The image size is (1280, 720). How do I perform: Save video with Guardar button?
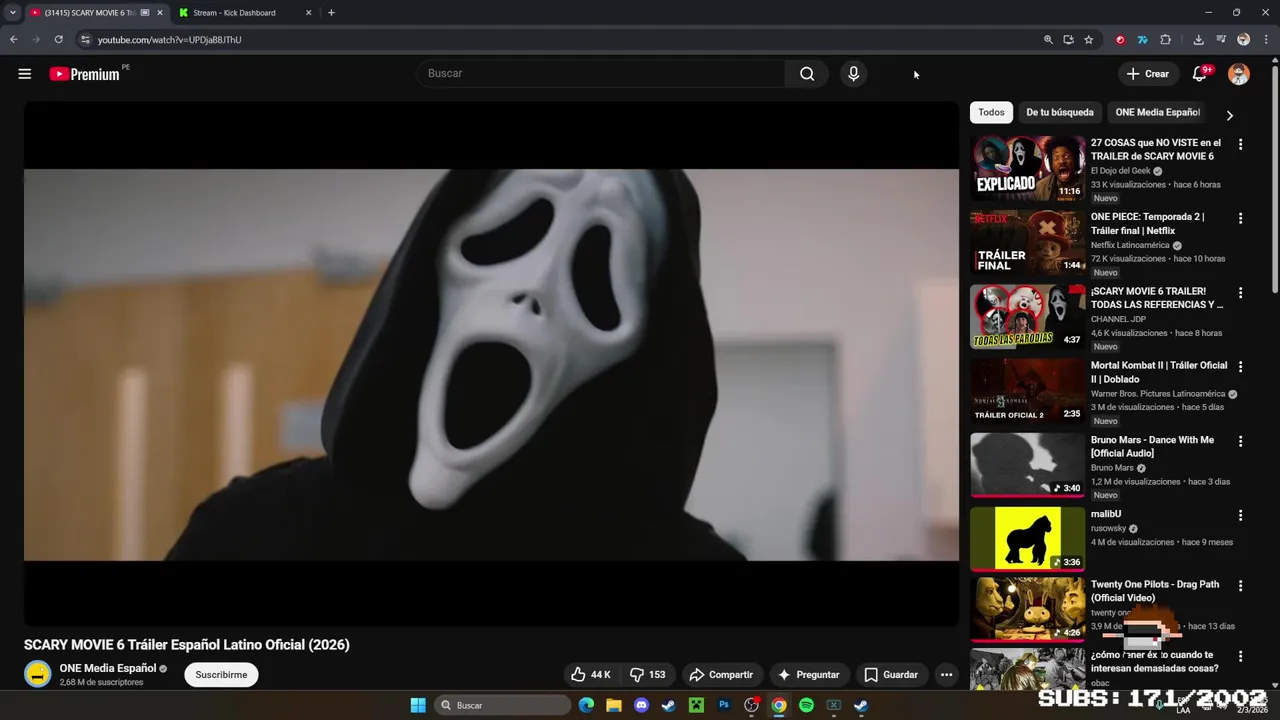coord(890,675)
